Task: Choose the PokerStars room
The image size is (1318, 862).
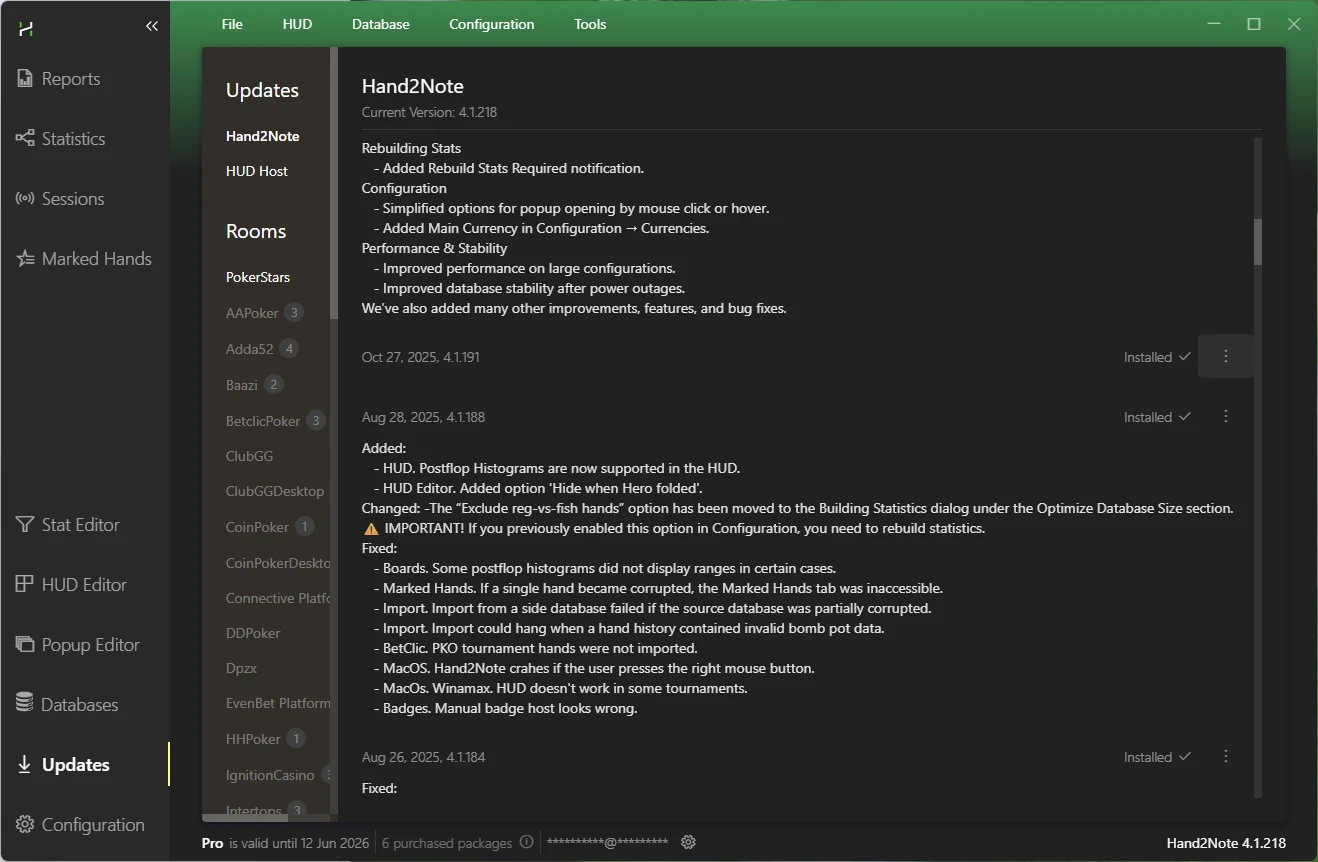Action: (x=258, y=277)
